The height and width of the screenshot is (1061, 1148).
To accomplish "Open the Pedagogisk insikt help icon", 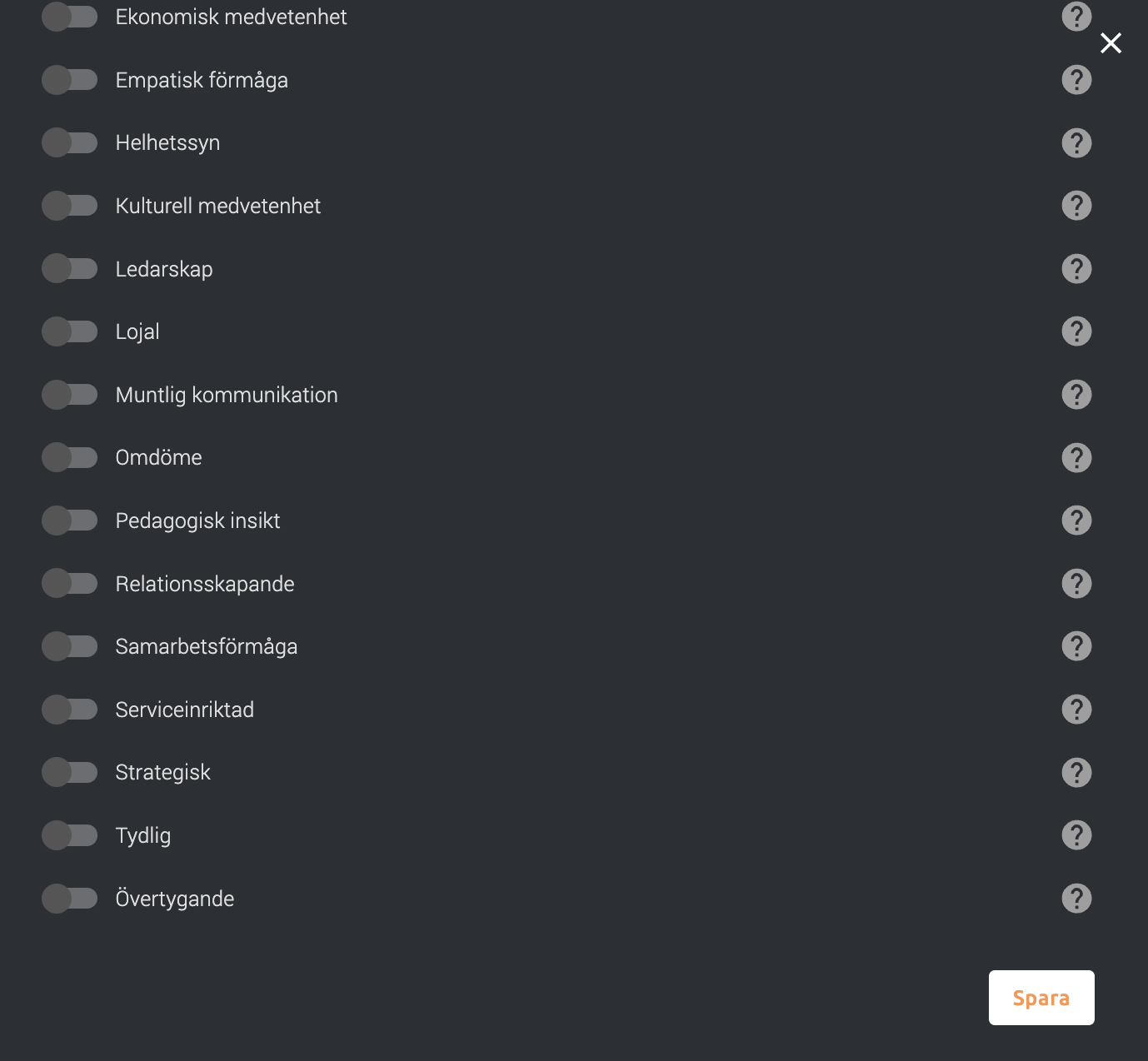I will click(1076, 520).
